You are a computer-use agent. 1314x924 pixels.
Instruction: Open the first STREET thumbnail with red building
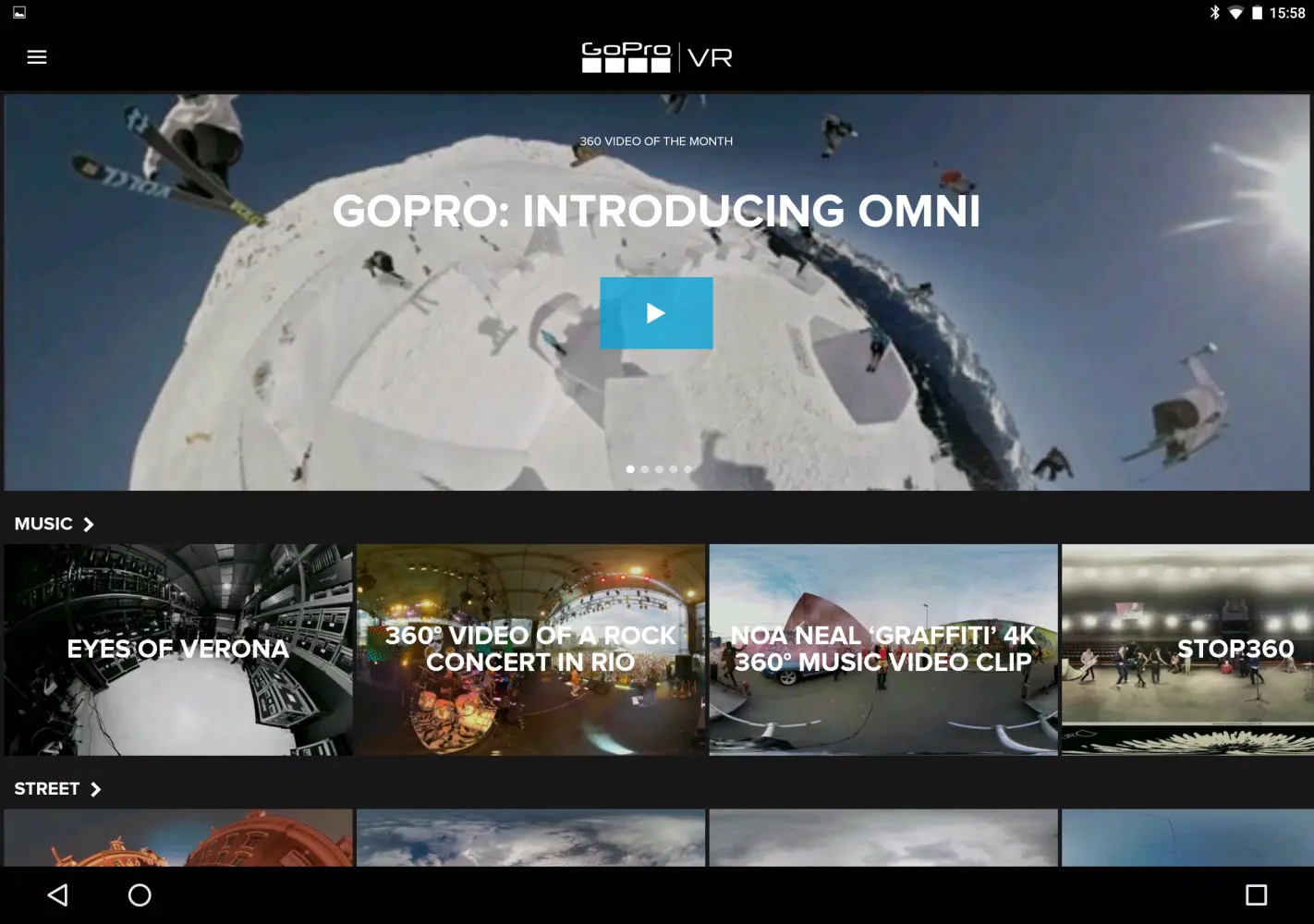[178, 838]
